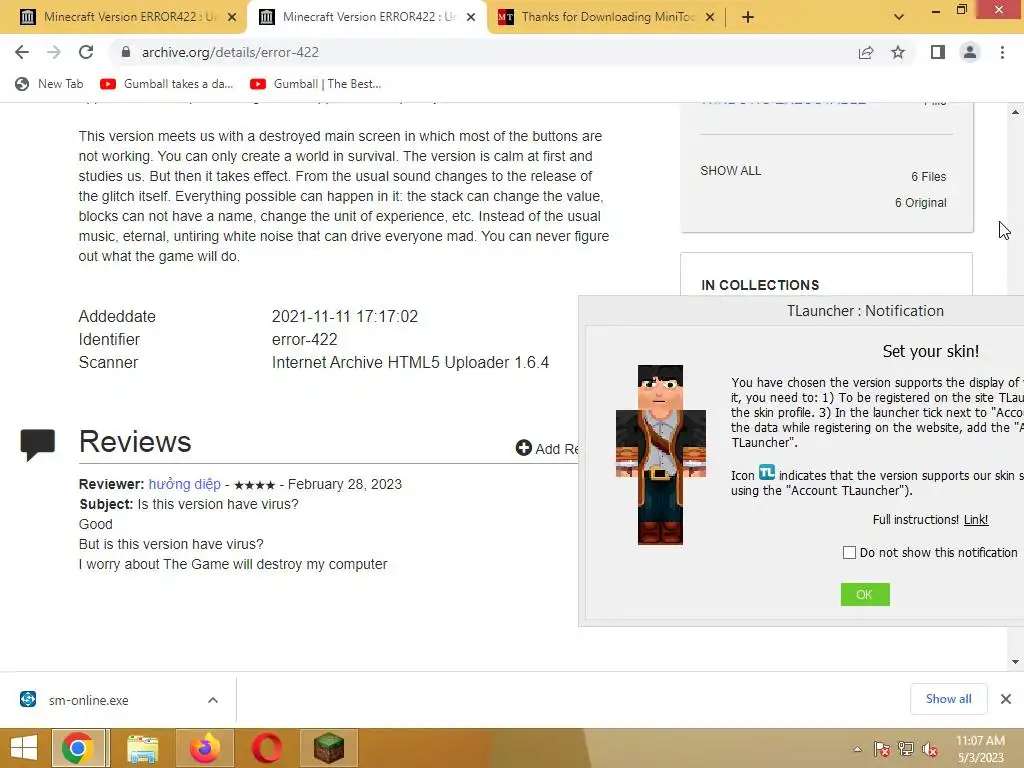Viewport: 1024px width, 768px height.
Task: Close the downloads bar
Action: [x=1006, y=699]
